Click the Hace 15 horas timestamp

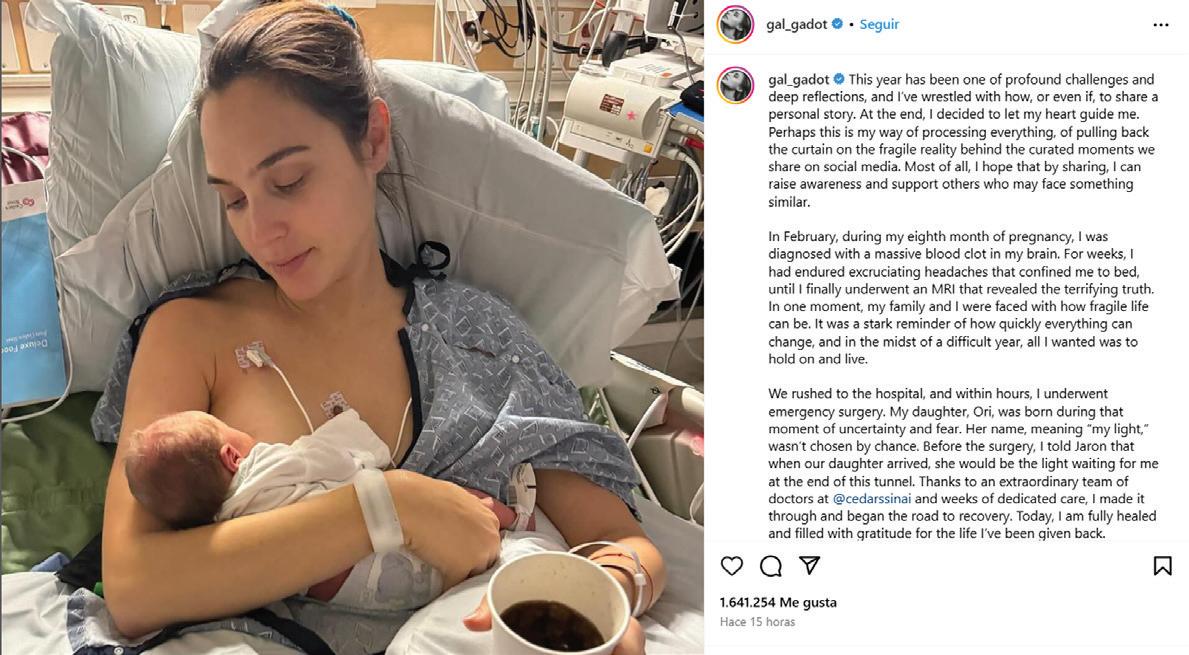click(x=758, y=622)
